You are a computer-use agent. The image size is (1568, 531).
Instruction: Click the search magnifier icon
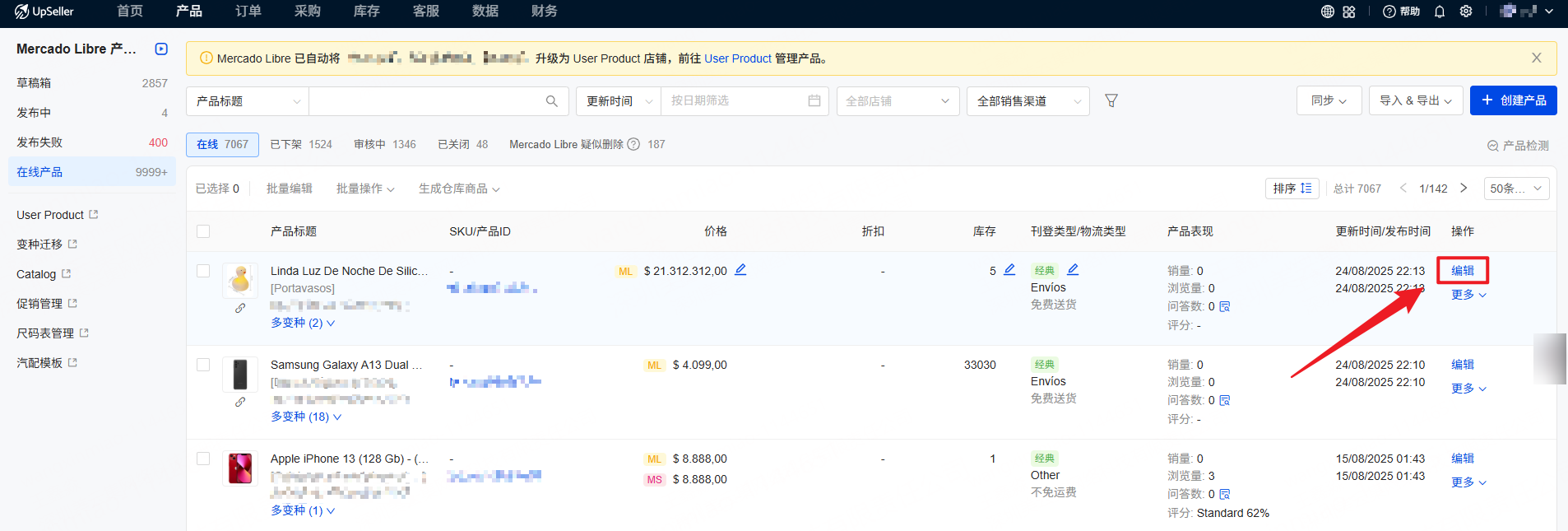tap(551, 101)
